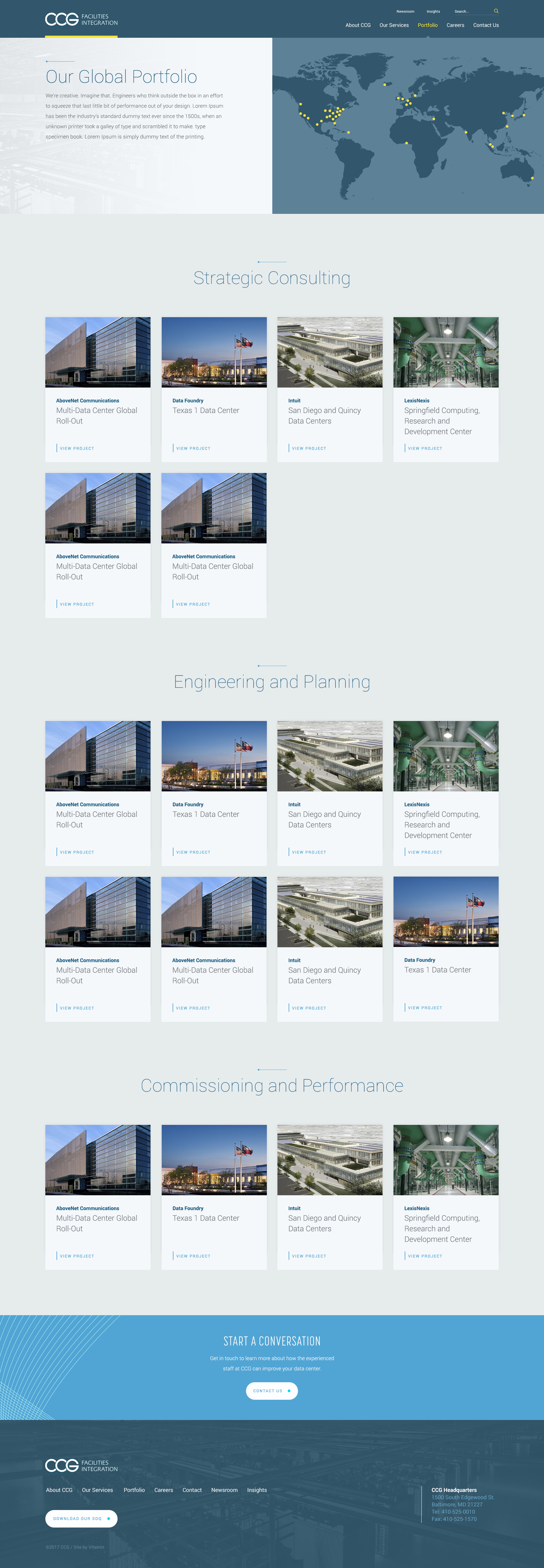The width and height of the screenshot is (544, 1568).
Task: Open Intuit project image under Strategic Consulting
Action: 329,352
